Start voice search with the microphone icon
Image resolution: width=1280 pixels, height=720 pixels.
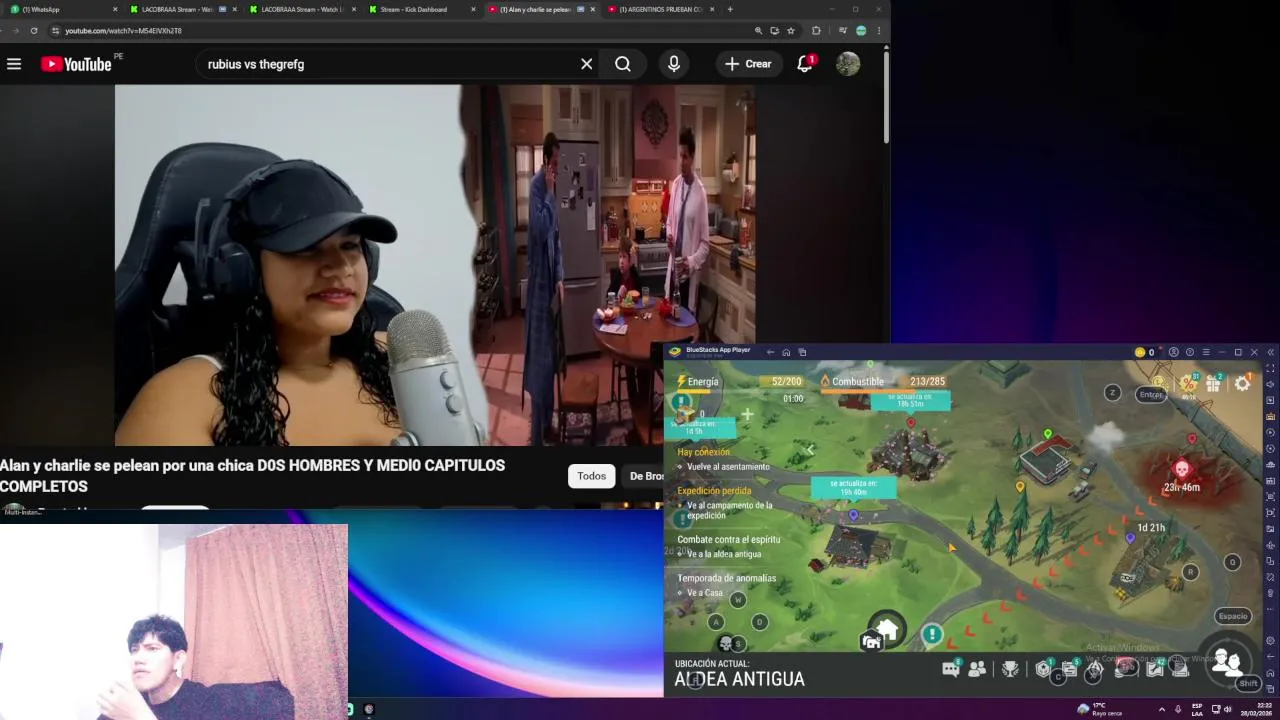[674, 64]
